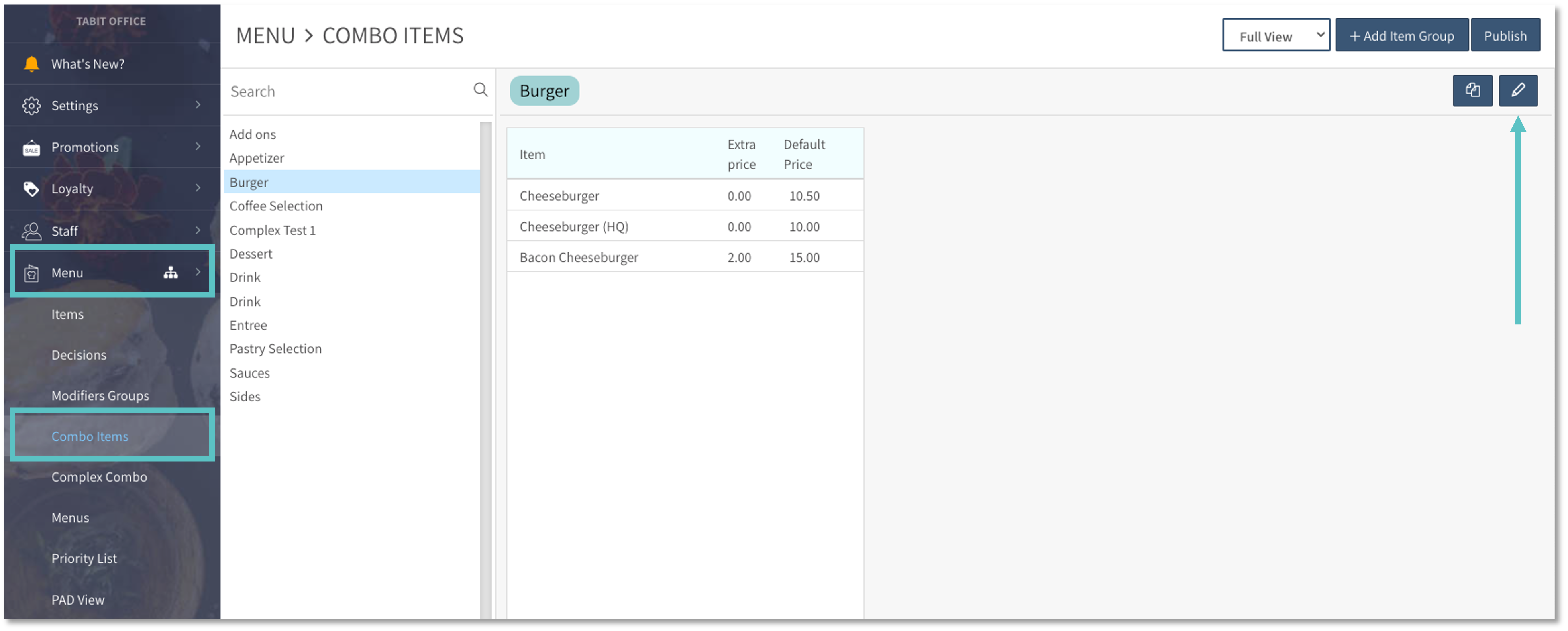This screenshot has height=631, width=1568.
Task: Click the Add Item Group button
Action: pos(1401,36)
